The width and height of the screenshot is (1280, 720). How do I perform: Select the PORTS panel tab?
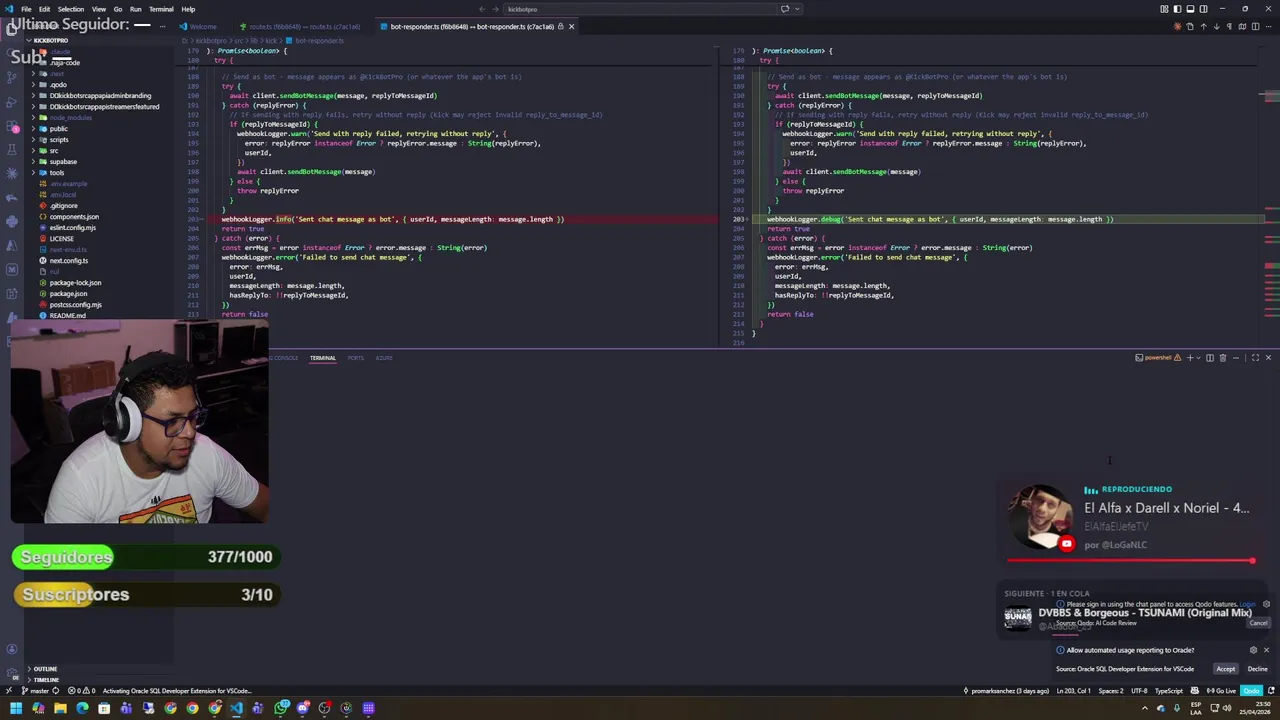(x=355, y=358)
